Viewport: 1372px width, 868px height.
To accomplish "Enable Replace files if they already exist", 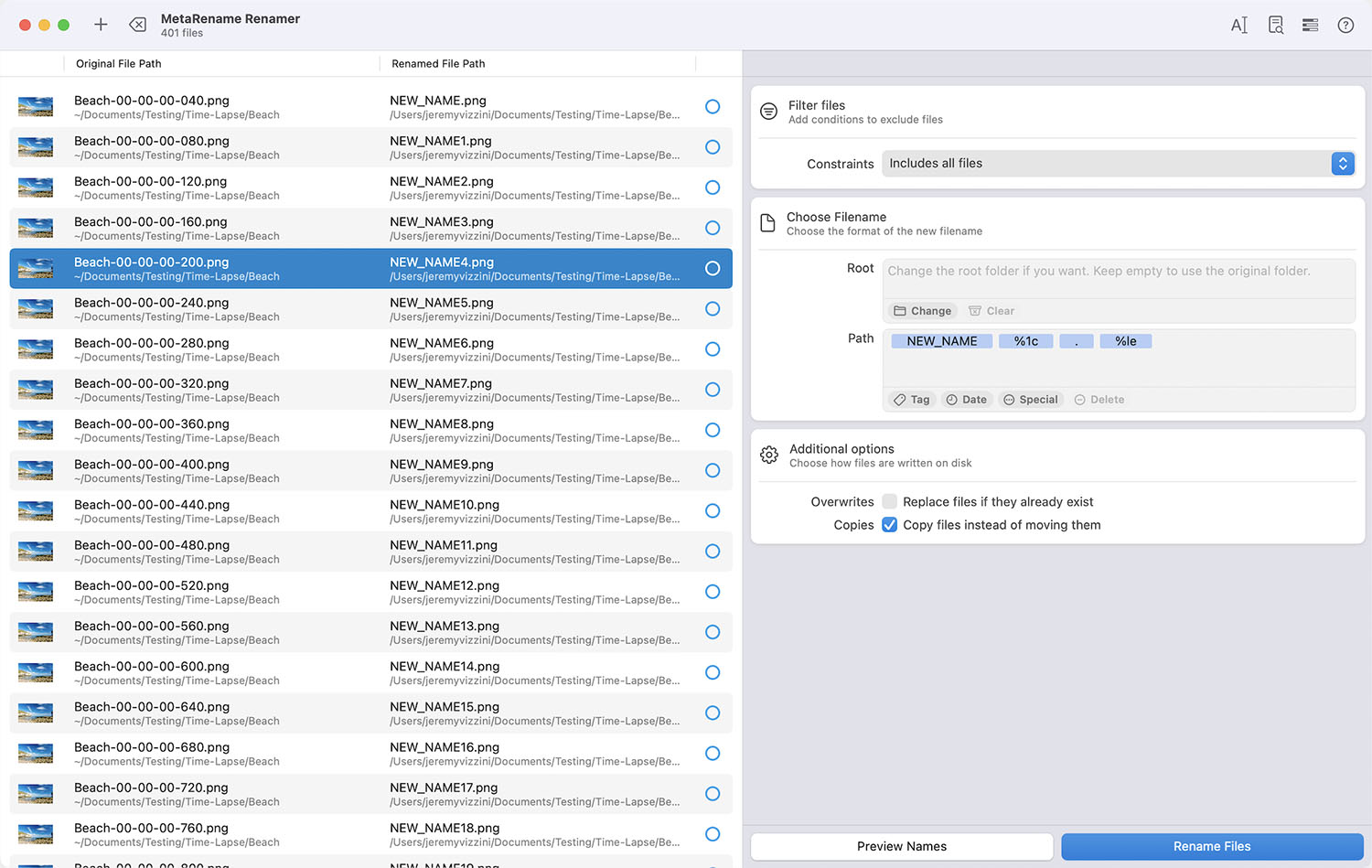I will (x=889, y=501).
